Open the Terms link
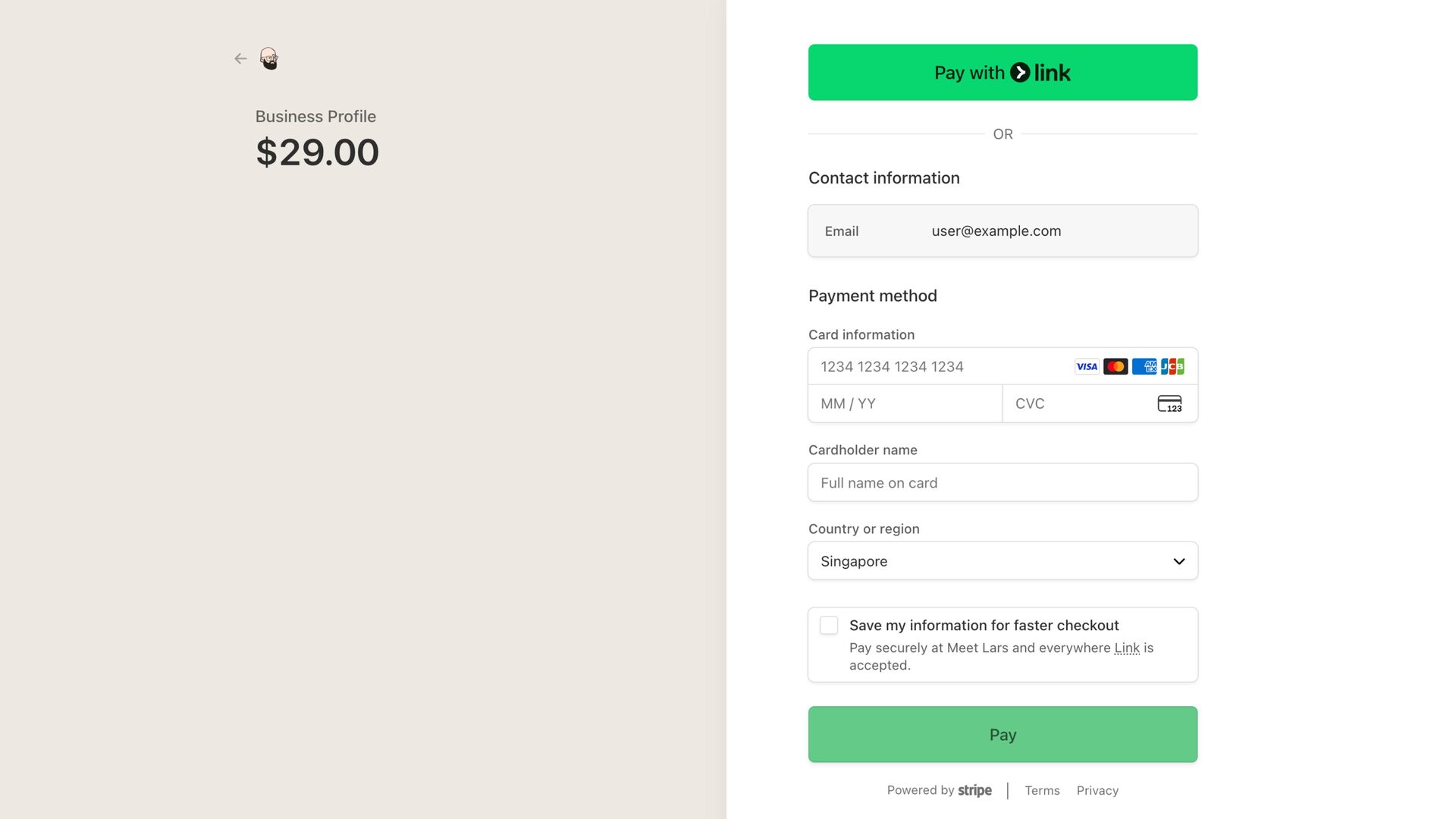The width and height of the screenshot is (1456, 819). tap(1042, 790)
